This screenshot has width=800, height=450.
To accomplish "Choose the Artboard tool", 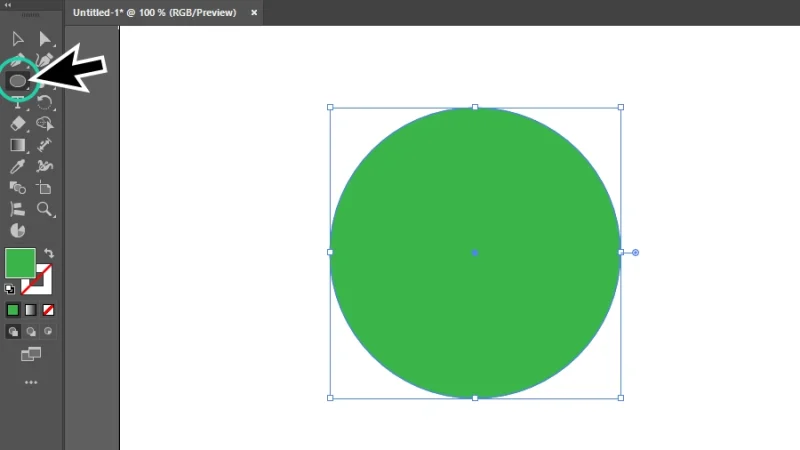I will coord(44,187).
